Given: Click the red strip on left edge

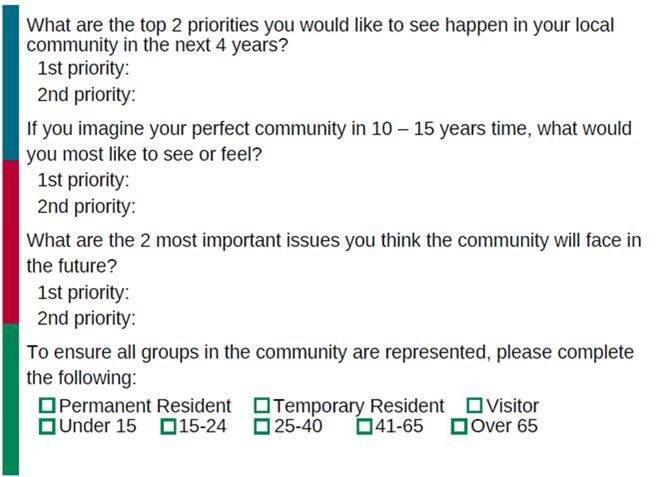Looking at the screenshot, I should point(10,242).
